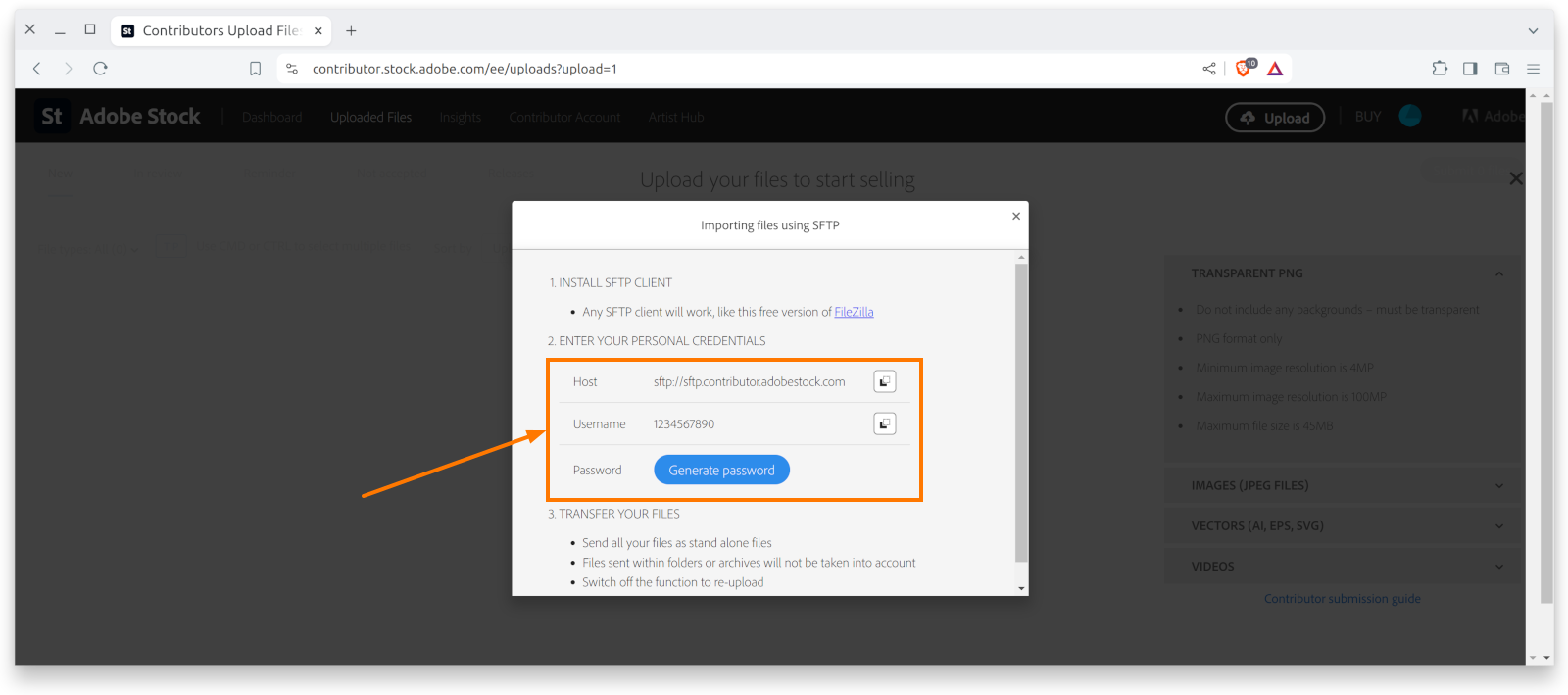Expand the Videos section
This screenshot has height=695, width=1568.
pos(1498,567)
